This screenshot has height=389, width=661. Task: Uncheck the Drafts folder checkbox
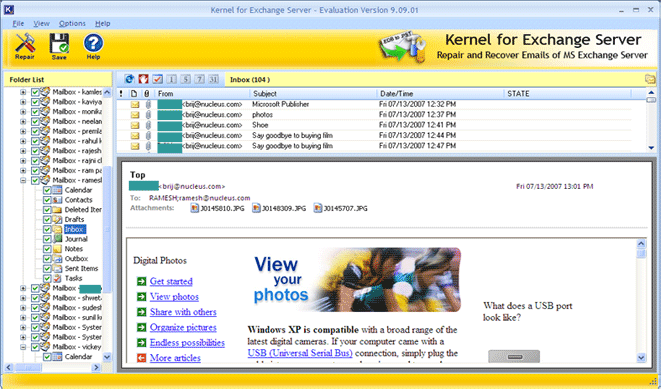tap(47, 220)
